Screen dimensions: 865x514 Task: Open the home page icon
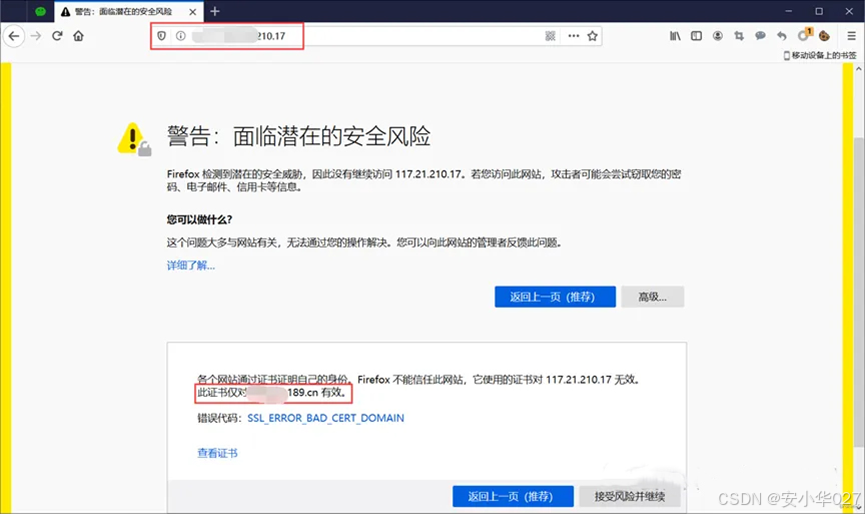(78, 36)
